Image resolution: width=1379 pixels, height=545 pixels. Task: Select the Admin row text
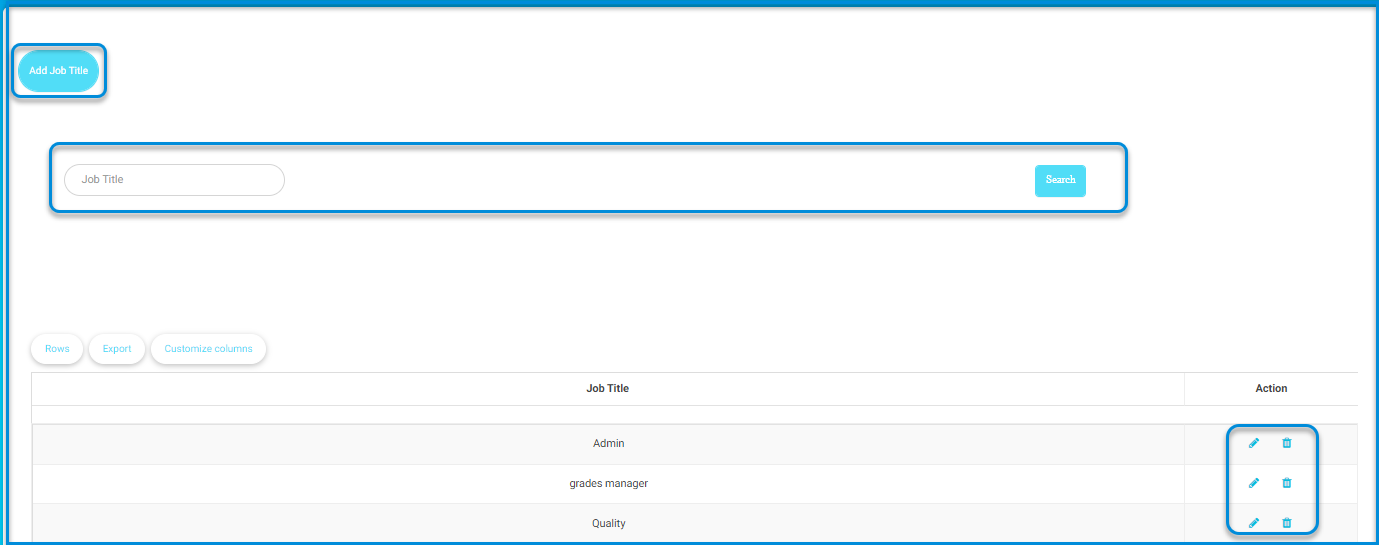pos(609,443)
